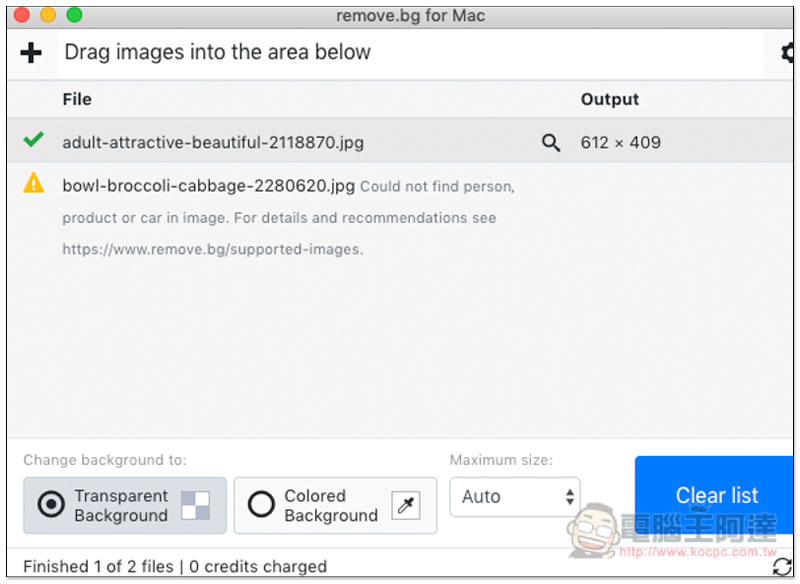The image size is (800, 584).
Task: Click the yellow warning triangle icon
Action: 34,183
